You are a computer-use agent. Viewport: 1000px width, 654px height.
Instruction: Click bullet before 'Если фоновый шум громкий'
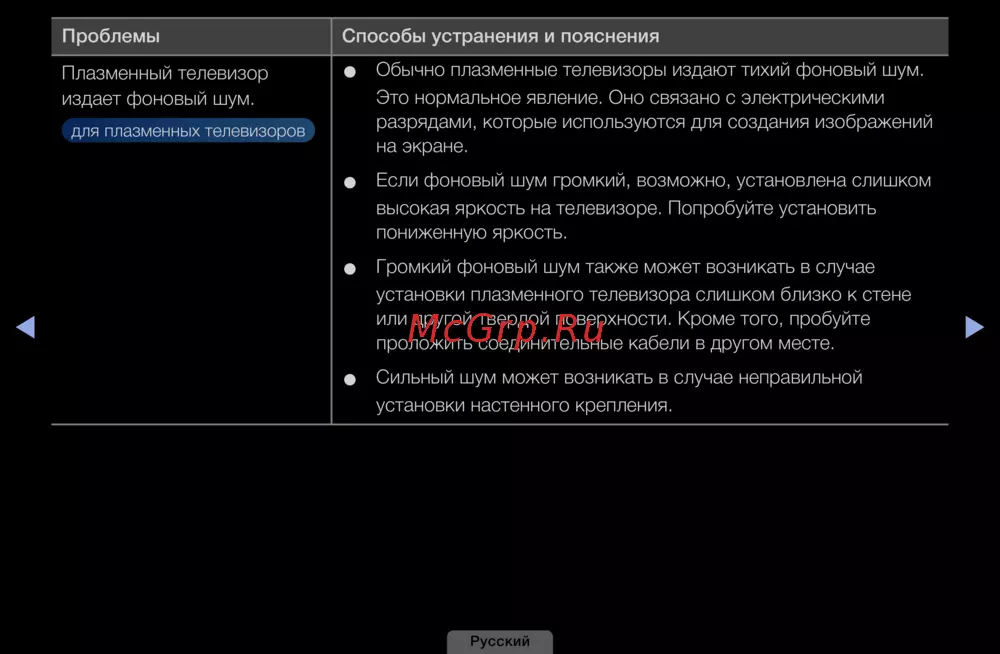coord(350,183)
